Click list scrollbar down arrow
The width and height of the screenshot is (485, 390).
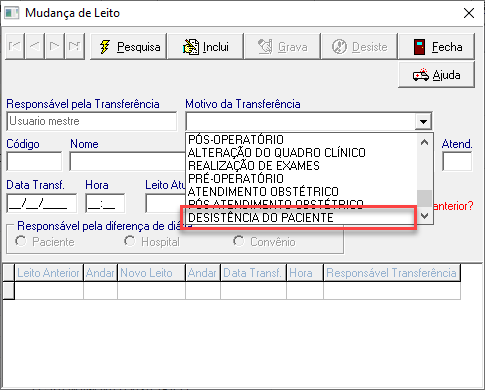424,216
